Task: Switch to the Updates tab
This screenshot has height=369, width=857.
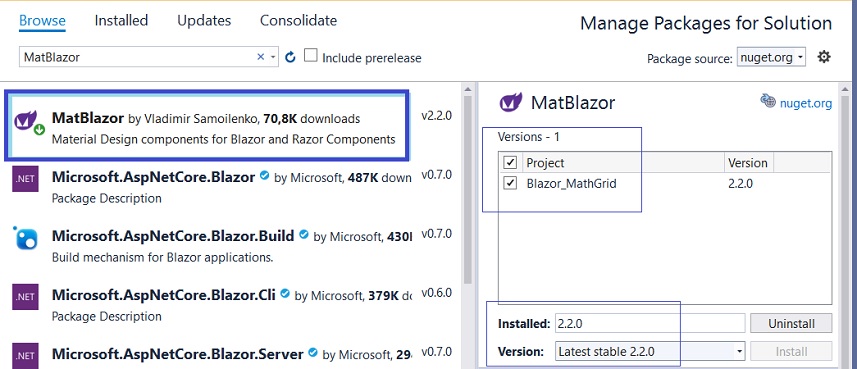Action: (x=204, y=21)
